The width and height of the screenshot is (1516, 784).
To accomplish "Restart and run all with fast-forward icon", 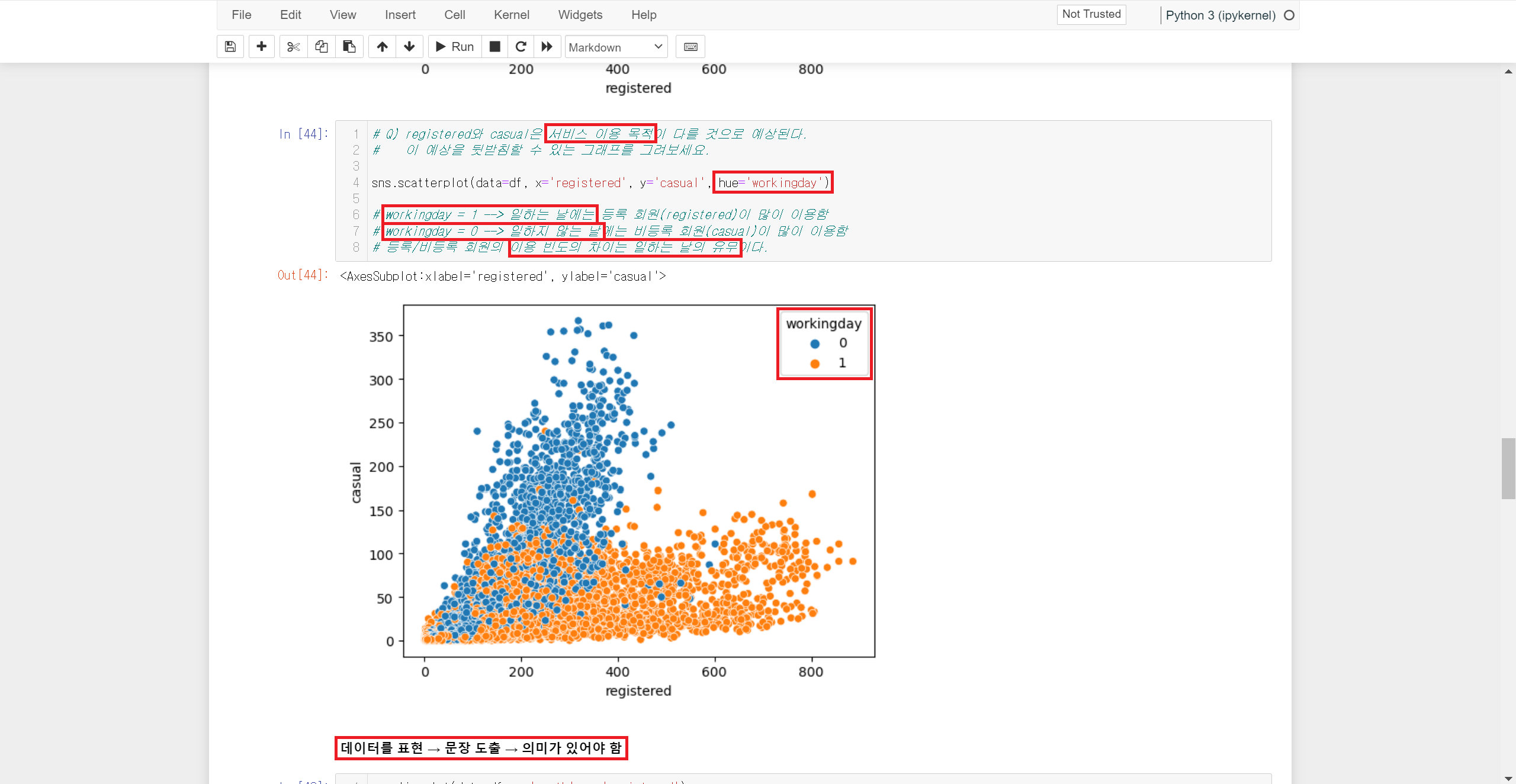I will point(547,47).
